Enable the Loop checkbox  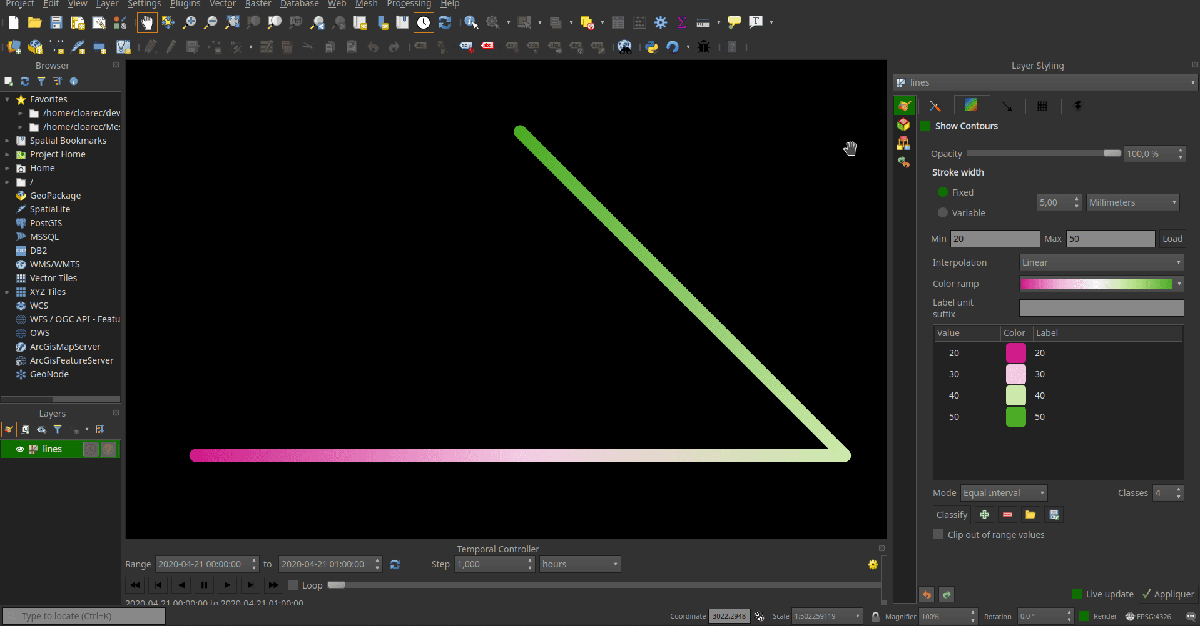coord(293,585)
